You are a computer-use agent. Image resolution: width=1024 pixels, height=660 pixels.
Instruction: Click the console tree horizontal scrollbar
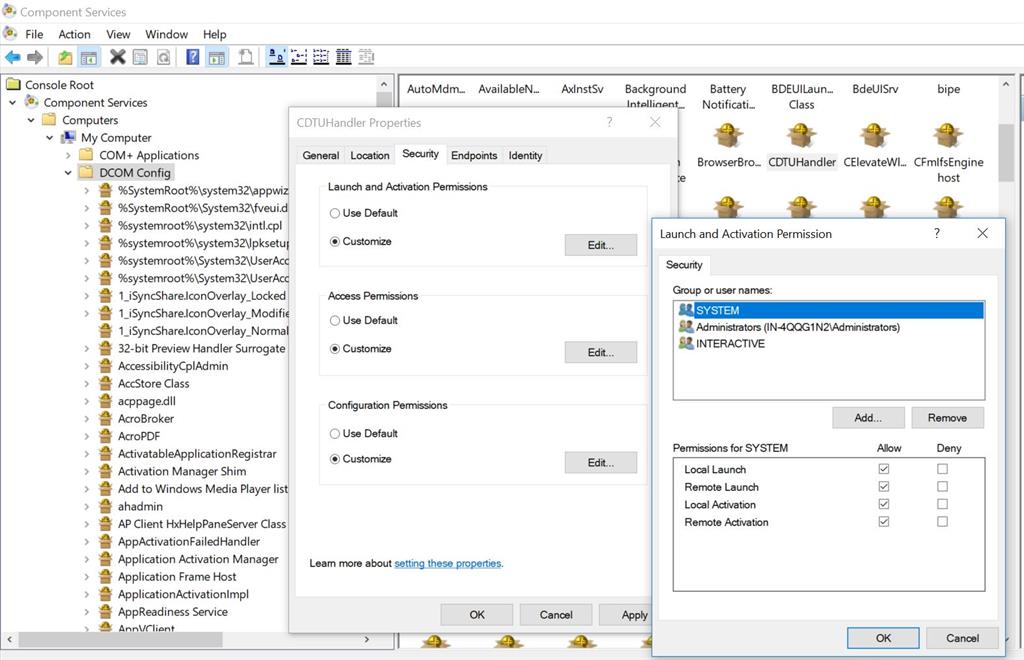(x=121, y=640)
